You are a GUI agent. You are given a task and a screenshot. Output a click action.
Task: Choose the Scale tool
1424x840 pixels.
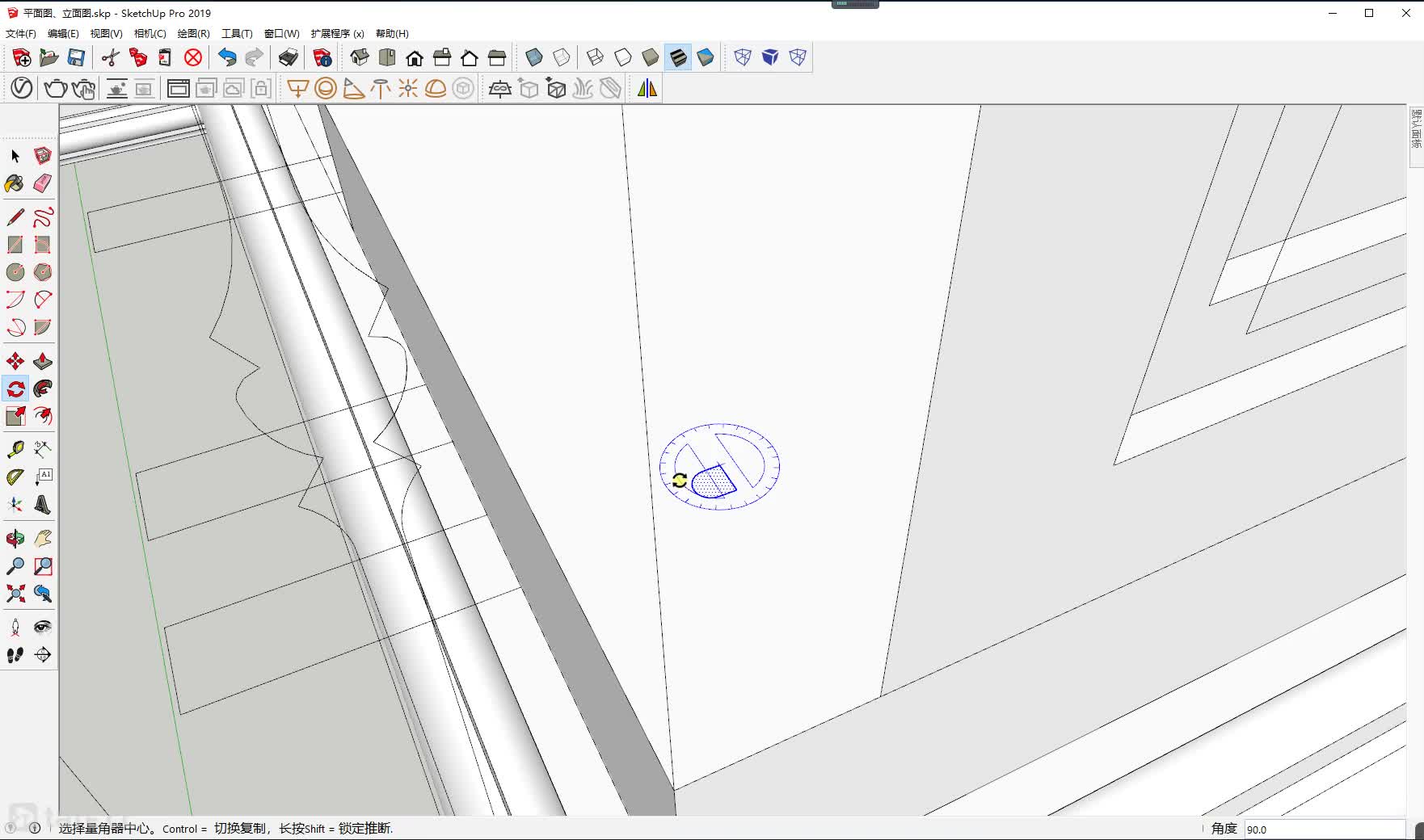click(x=15, y=416)
